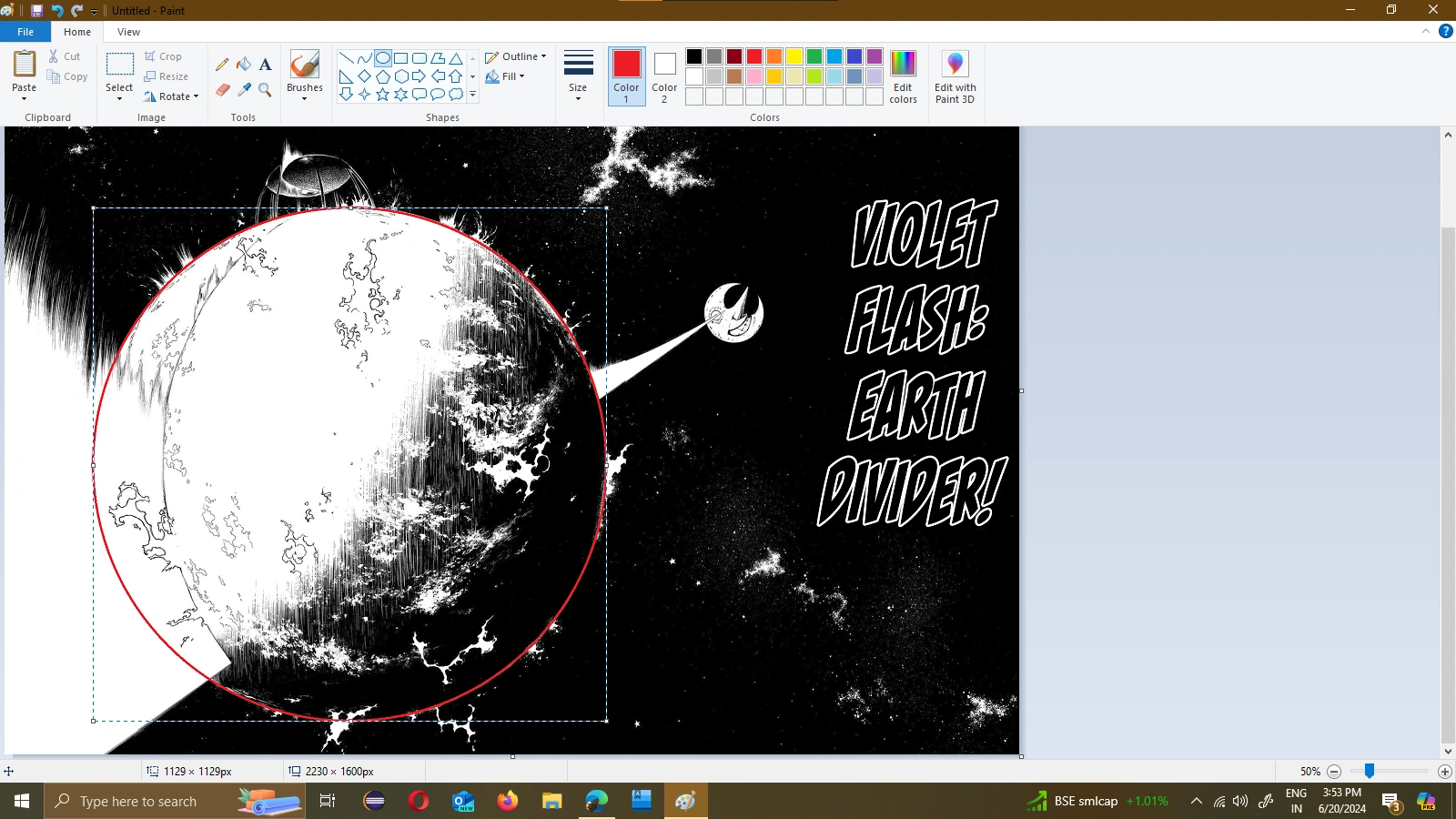
Task: Click the Windows search box
Action: (x=175, y=801)
